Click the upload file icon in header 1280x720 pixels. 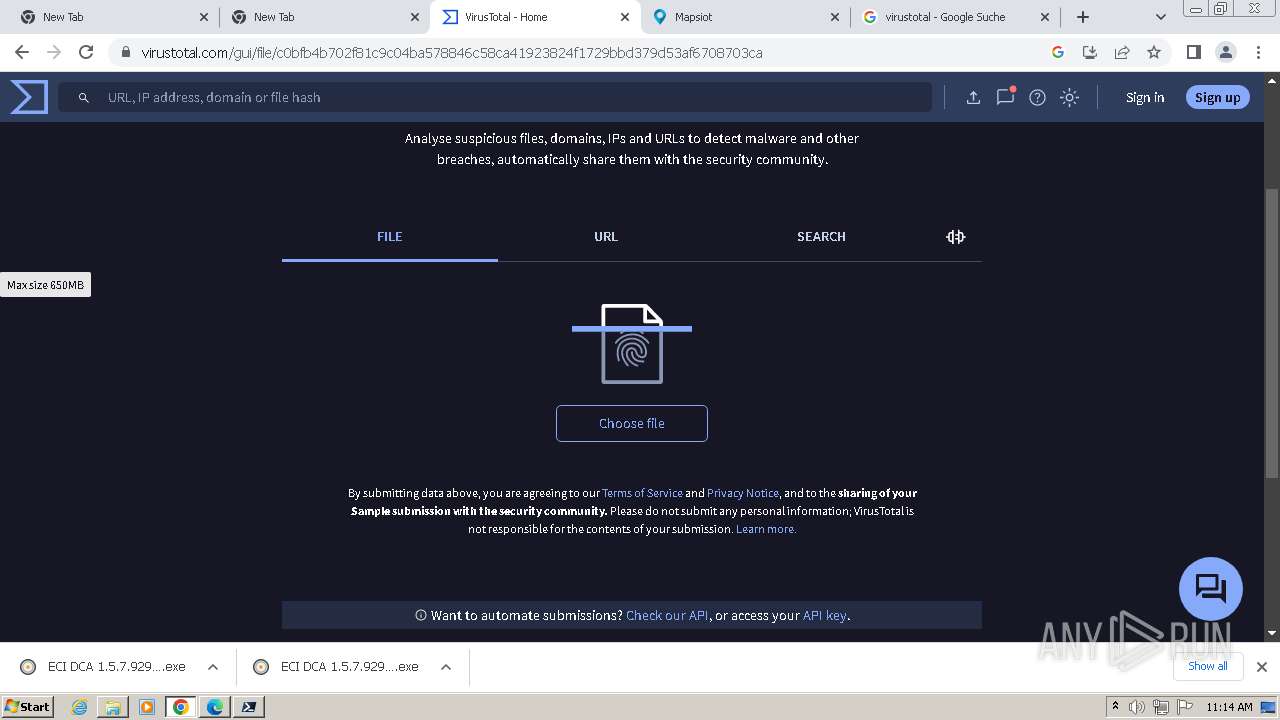click(973, 97)
